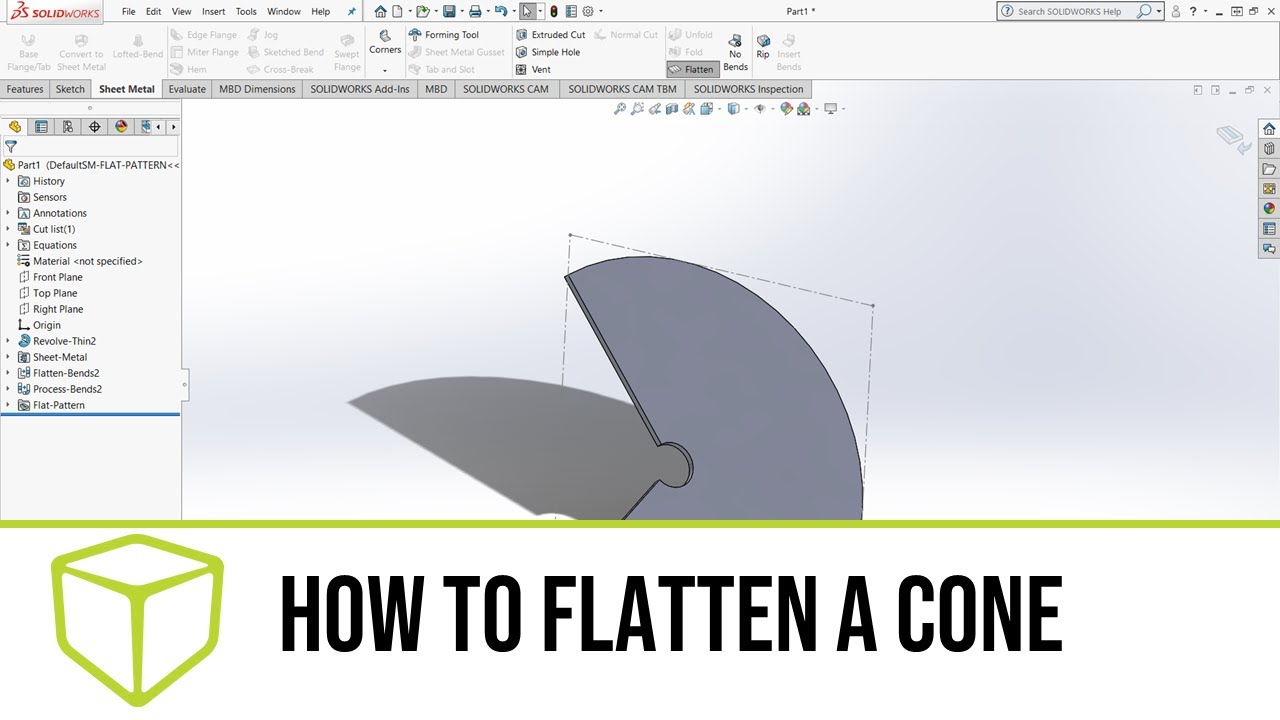Image resolution: width=1280 pixels, height=720 pixels.
Task: Click the Home icon in the top toolbar
Action: (380, 12)
